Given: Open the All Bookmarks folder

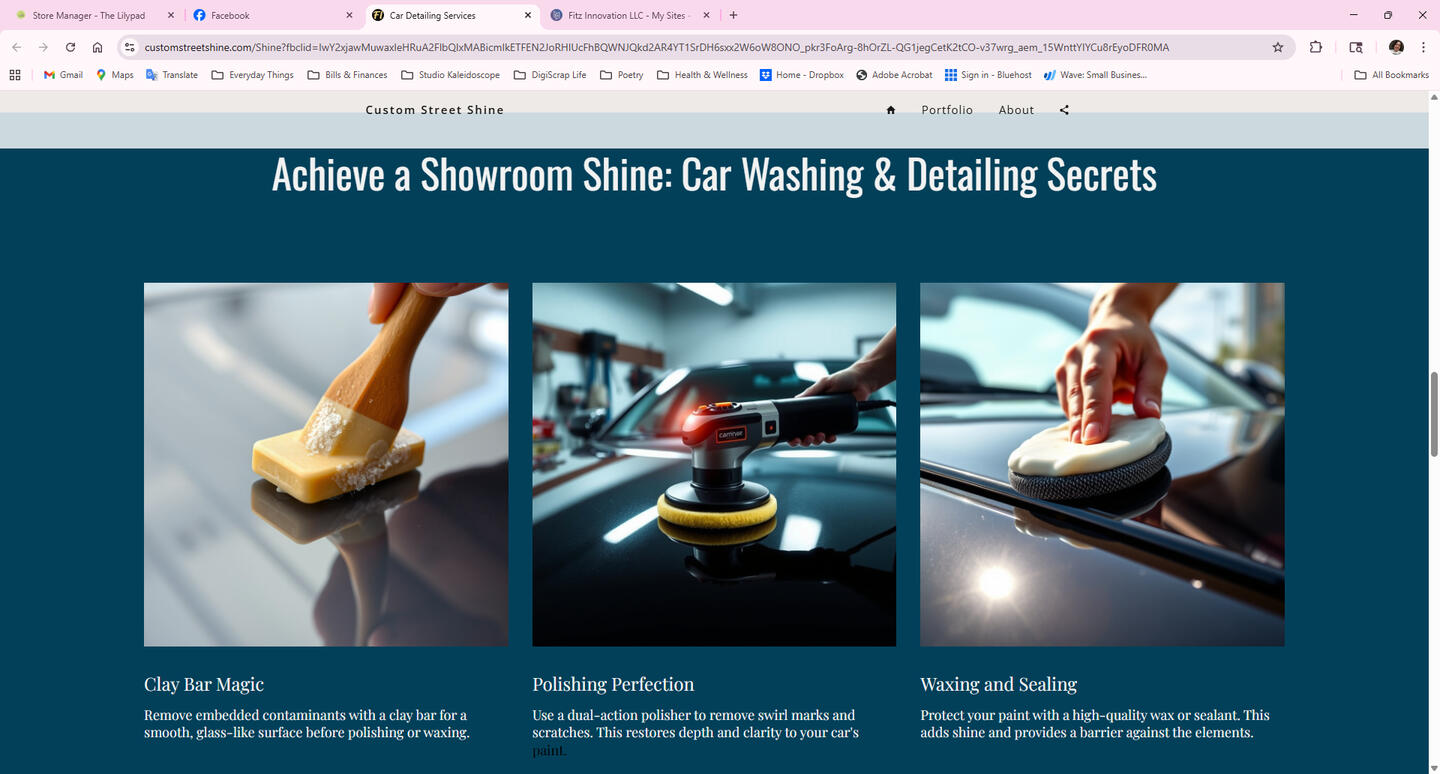Looking at the screenshot, I should (1391, 75).
